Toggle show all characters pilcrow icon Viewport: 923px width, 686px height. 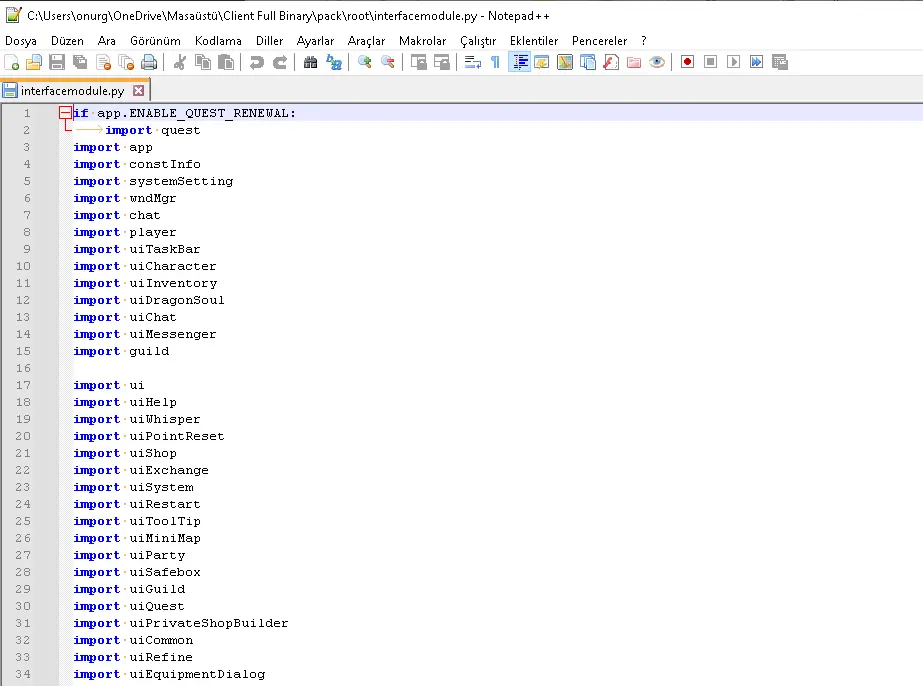click(495, 62)
